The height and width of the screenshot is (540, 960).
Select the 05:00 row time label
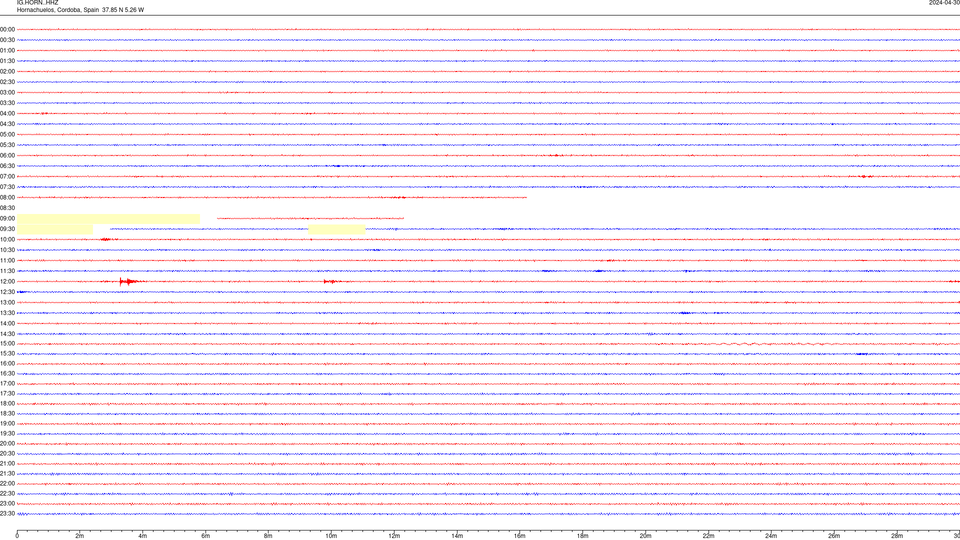click(x=7, y=135)
